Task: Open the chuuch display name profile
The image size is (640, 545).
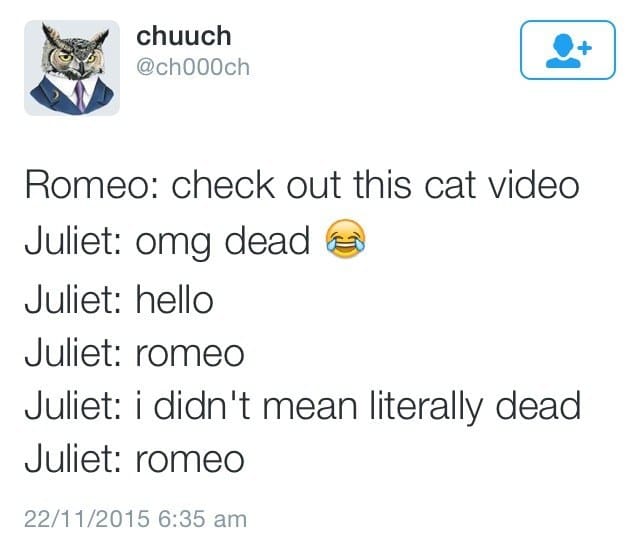Action: tap(184, 36)
